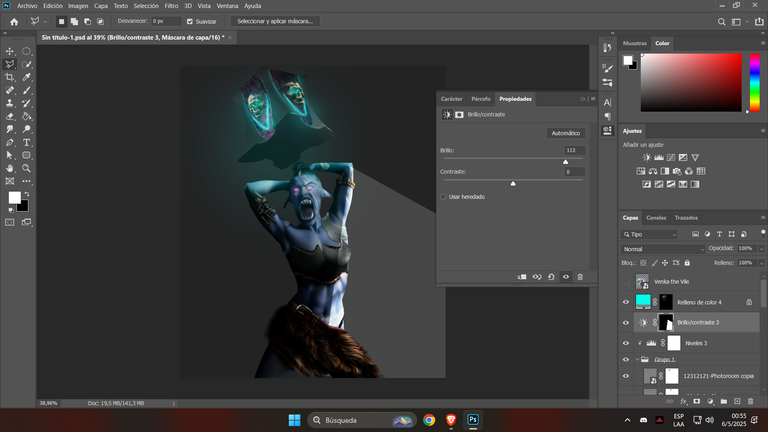This screenshot has width=768, height=432.
Task: Toggle the Suavizar checkbox
Action: tap(190, 22)
